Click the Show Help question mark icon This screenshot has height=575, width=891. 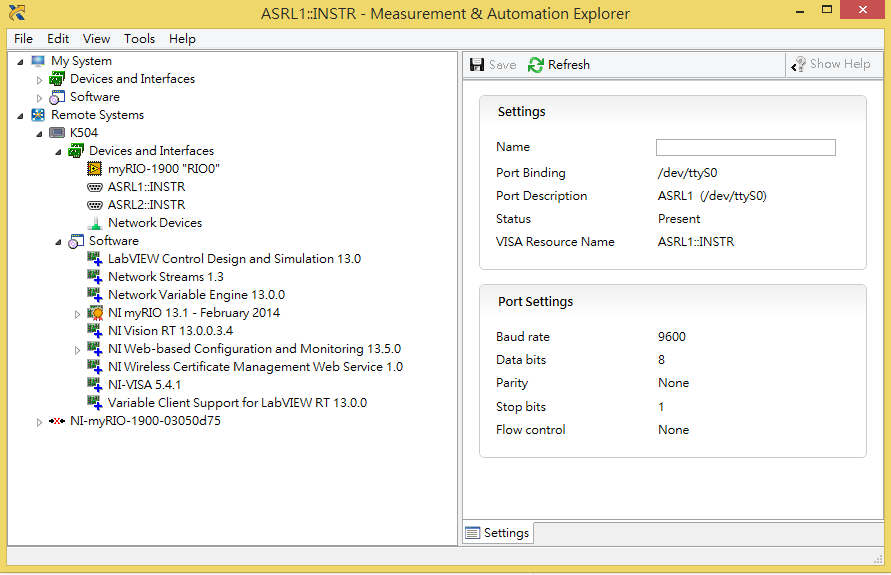(x=798, y=64)
